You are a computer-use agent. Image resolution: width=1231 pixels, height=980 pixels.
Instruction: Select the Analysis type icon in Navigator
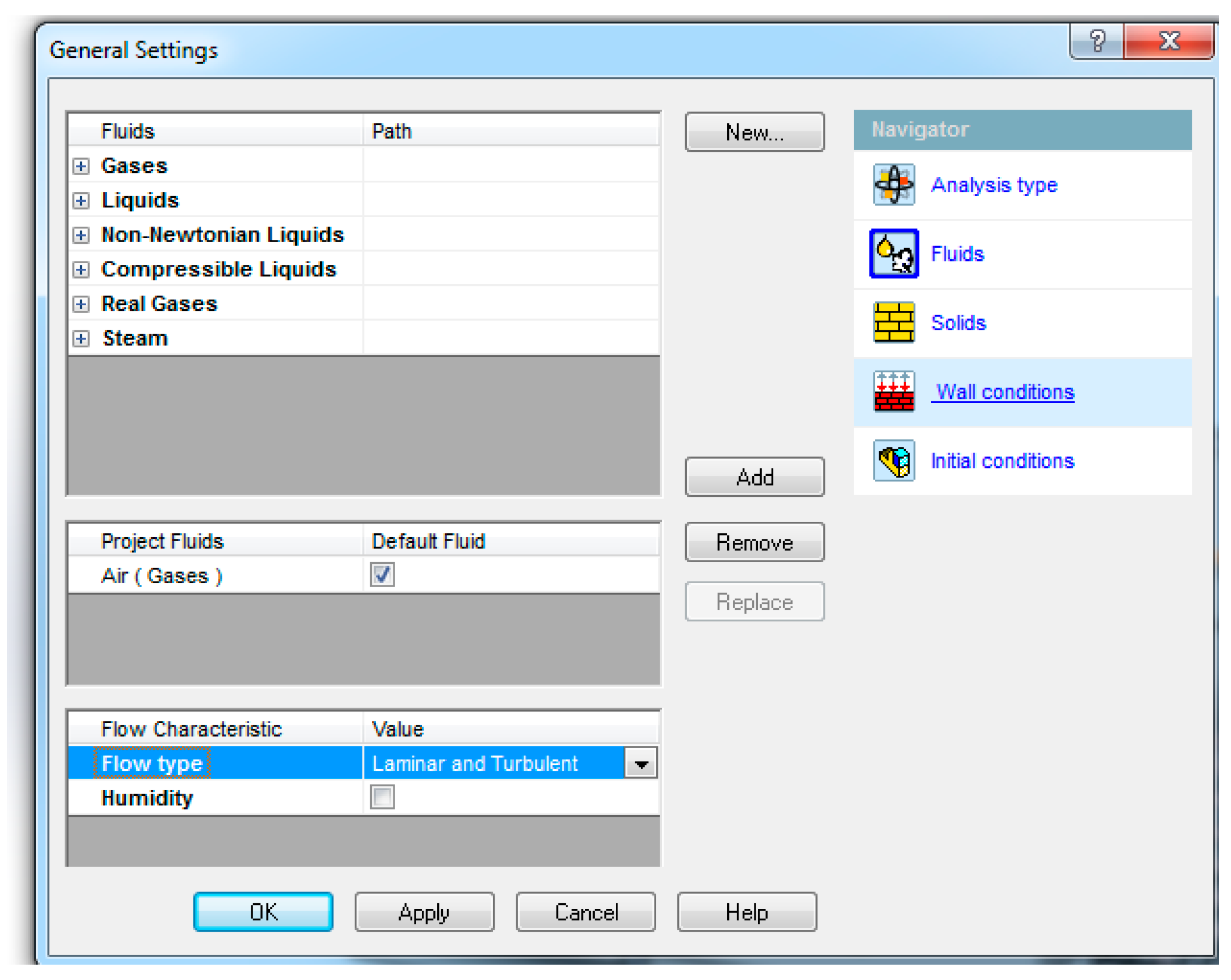pos(894,185)
